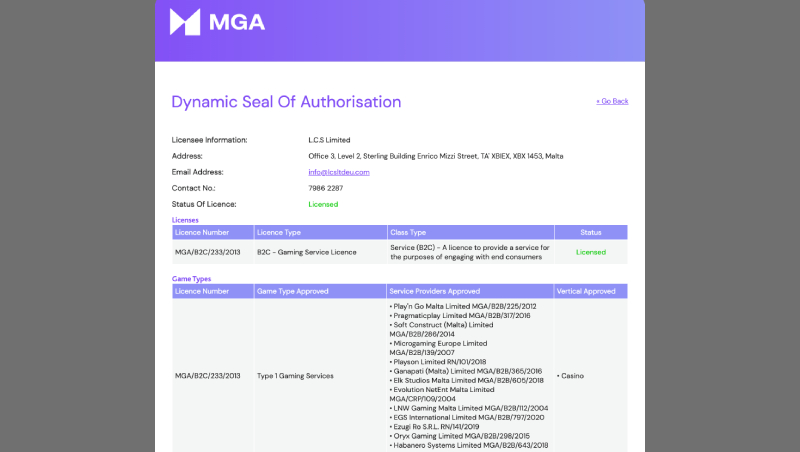The height and width of the screenshot is (452, 800).
Task: Select the Pragmaticplay Limited provider entry
Action: click(460, 315)
